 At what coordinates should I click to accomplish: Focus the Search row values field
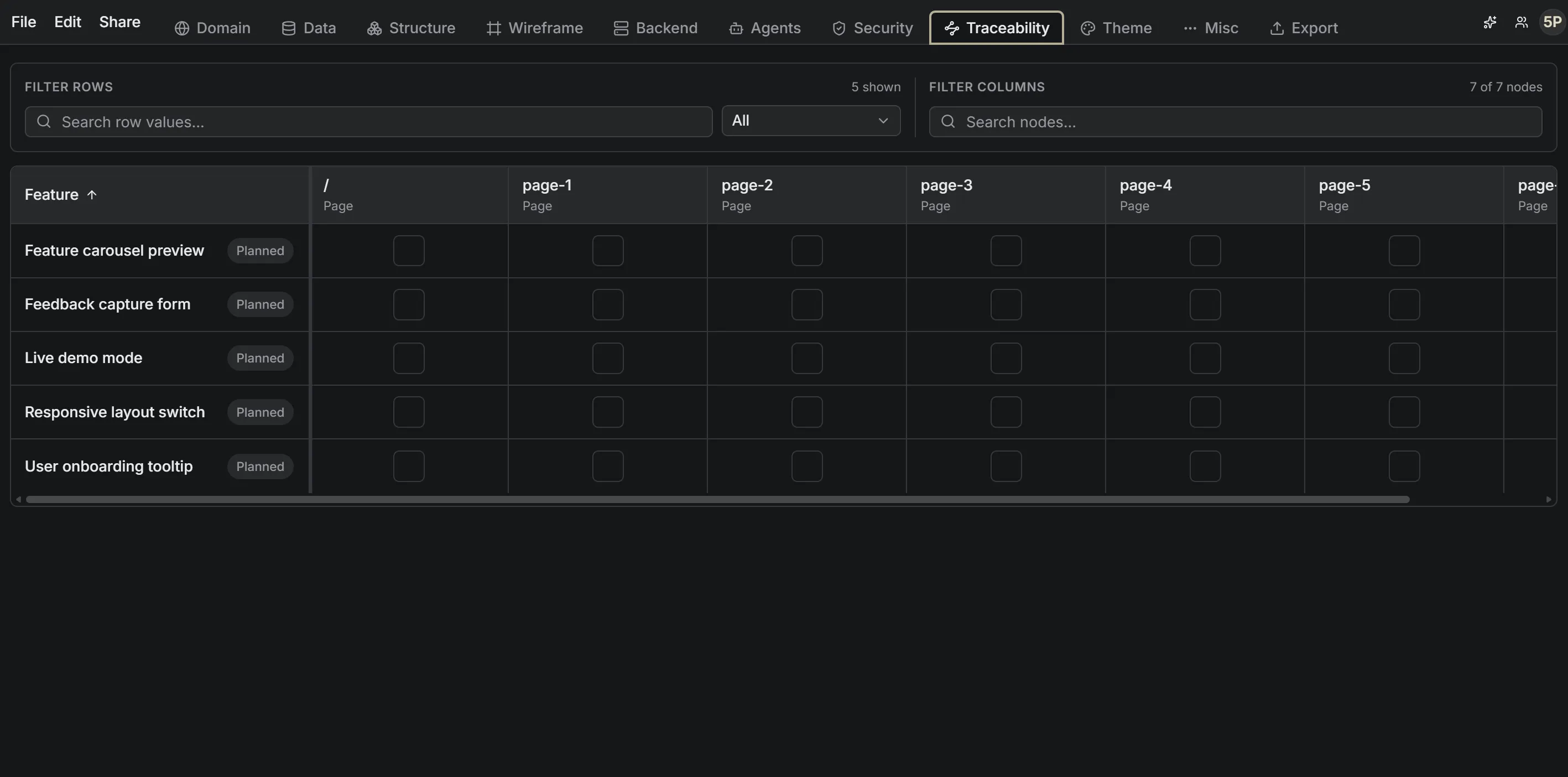(x=368, y=122)
